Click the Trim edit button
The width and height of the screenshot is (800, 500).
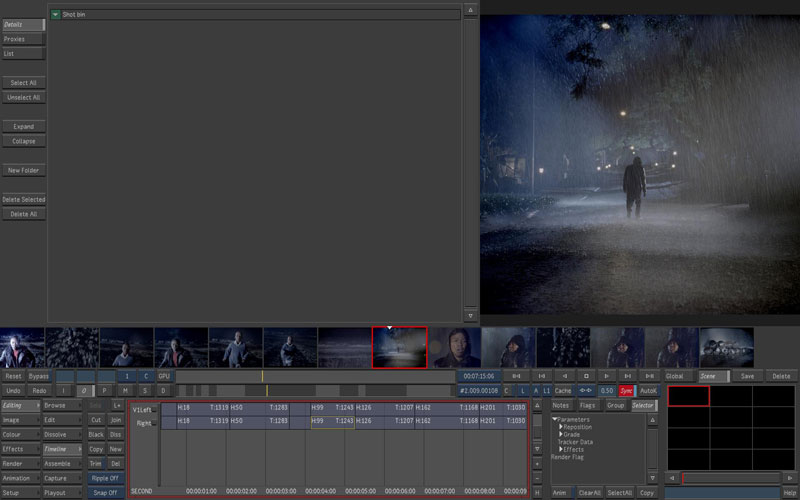[96, 464]
